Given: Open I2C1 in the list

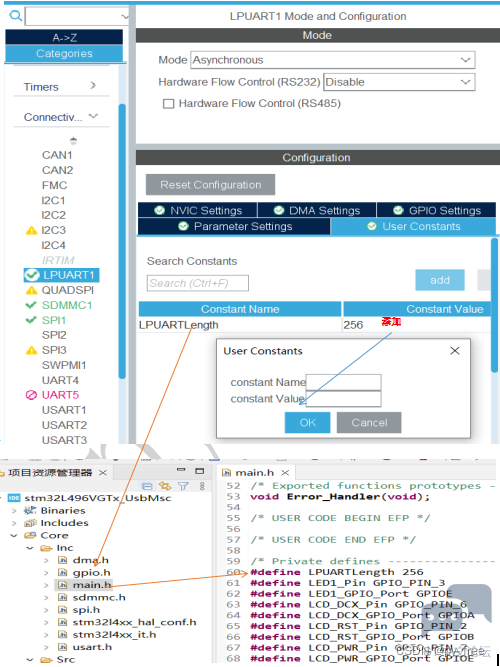Looking at the screenshot, I should pos(54,200).
